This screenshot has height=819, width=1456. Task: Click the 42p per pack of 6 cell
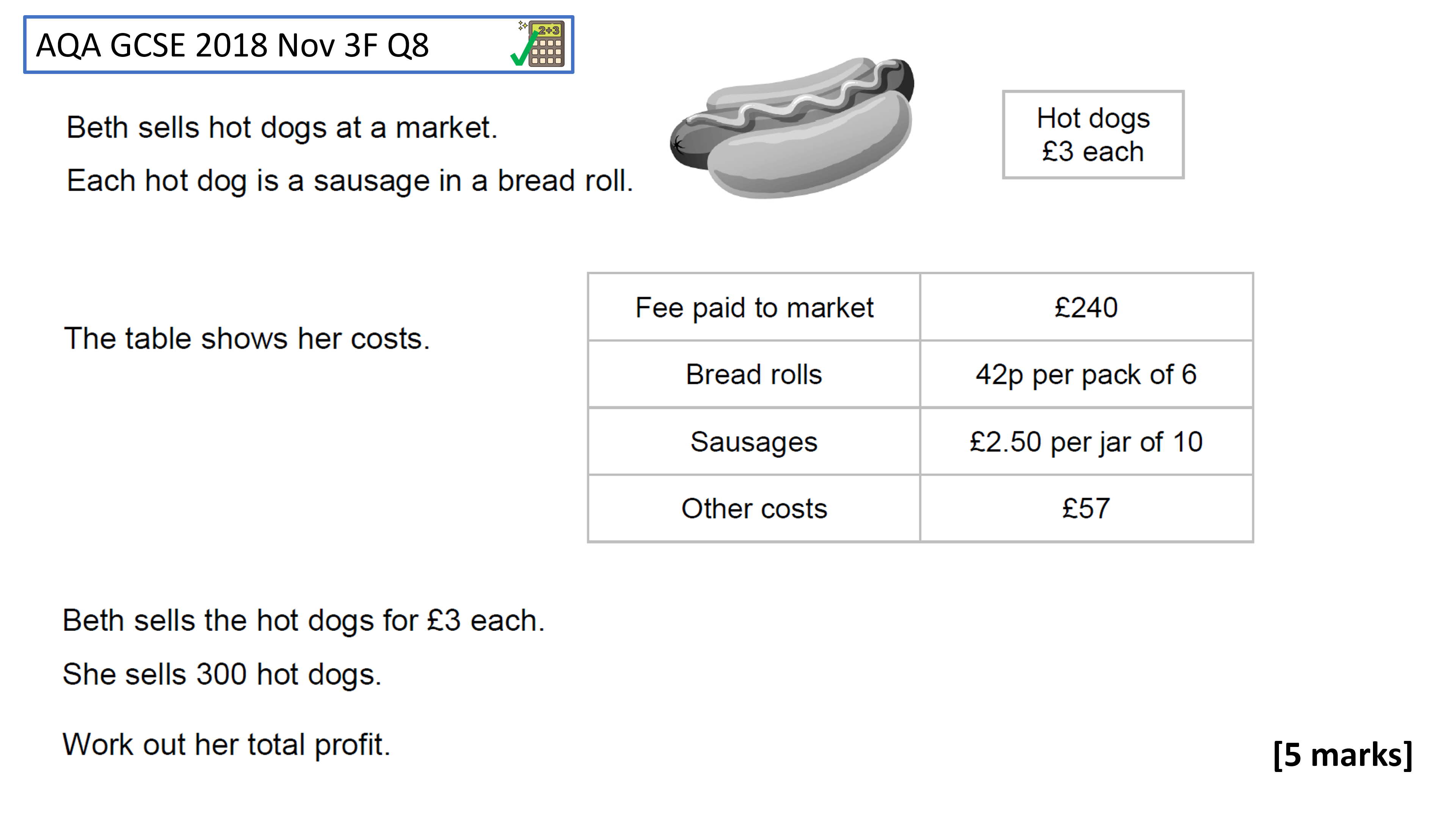pyautogui.click(x=1086, y=374)
